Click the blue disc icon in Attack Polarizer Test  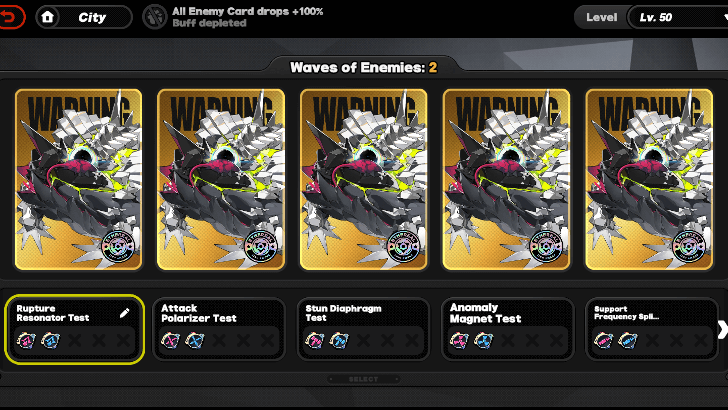(x=195, y=340)
